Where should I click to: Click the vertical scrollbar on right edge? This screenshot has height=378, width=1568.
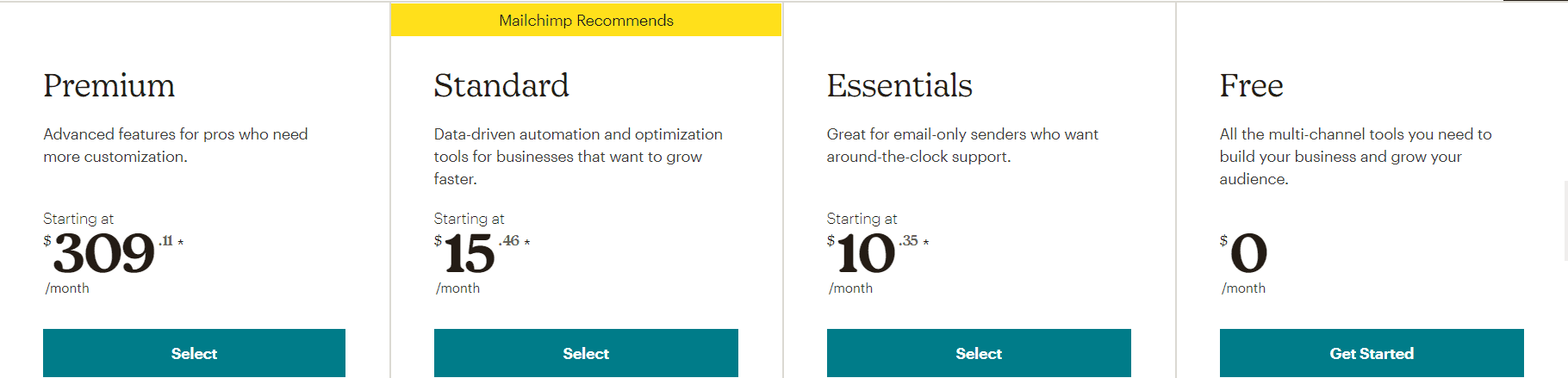(x=1565, y=220)
